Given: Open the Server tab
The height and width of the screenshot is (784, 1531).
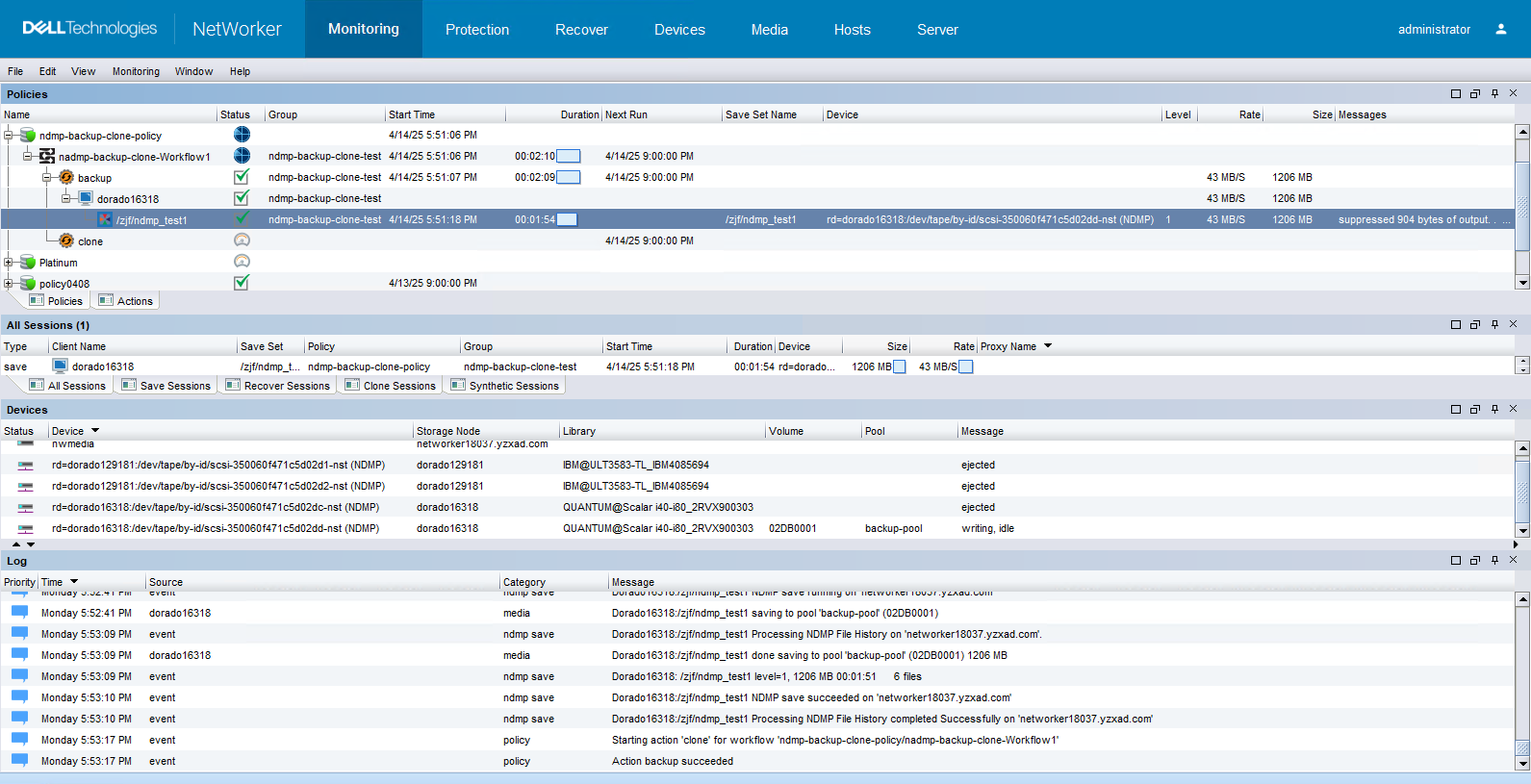Looking at the screenshot, I should pos(937,29).
